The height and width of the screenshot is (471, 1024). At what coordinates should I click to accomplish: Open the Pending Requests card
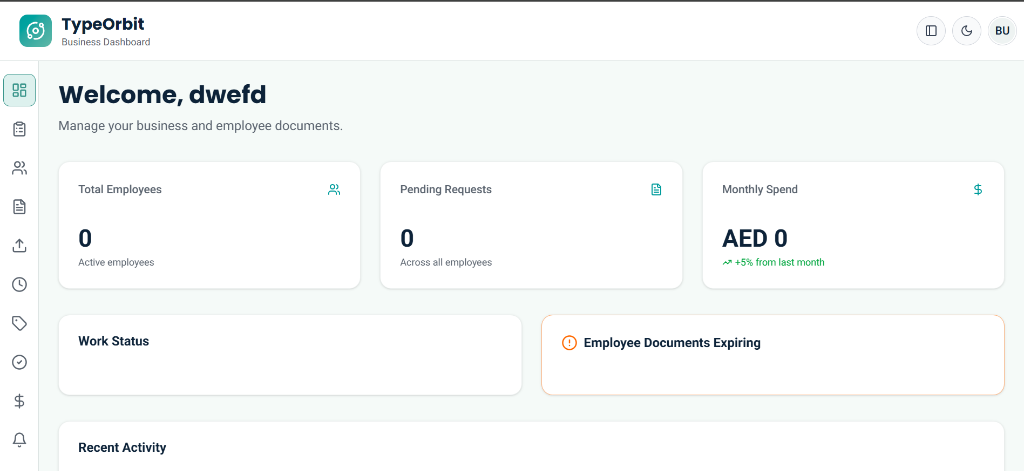tap(531, 226)
